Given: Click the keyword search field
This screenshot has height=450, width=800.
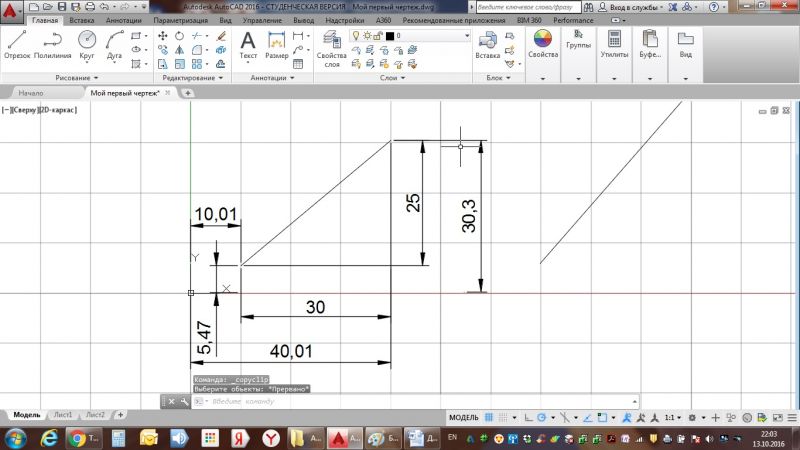Looking at the screenshot, I should 528,7.
